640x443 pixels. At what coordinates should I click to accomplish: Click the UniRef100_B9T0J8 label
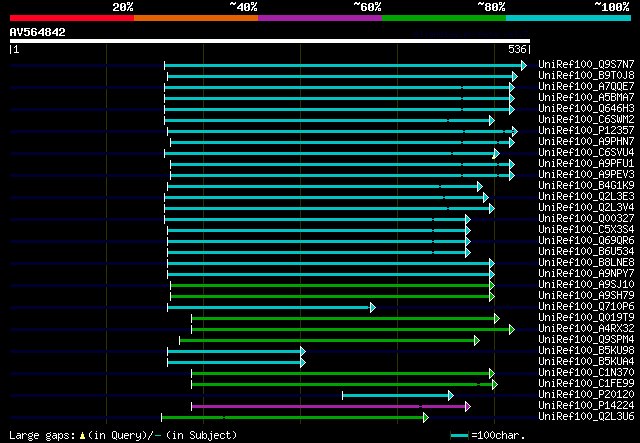pos(586,75)
